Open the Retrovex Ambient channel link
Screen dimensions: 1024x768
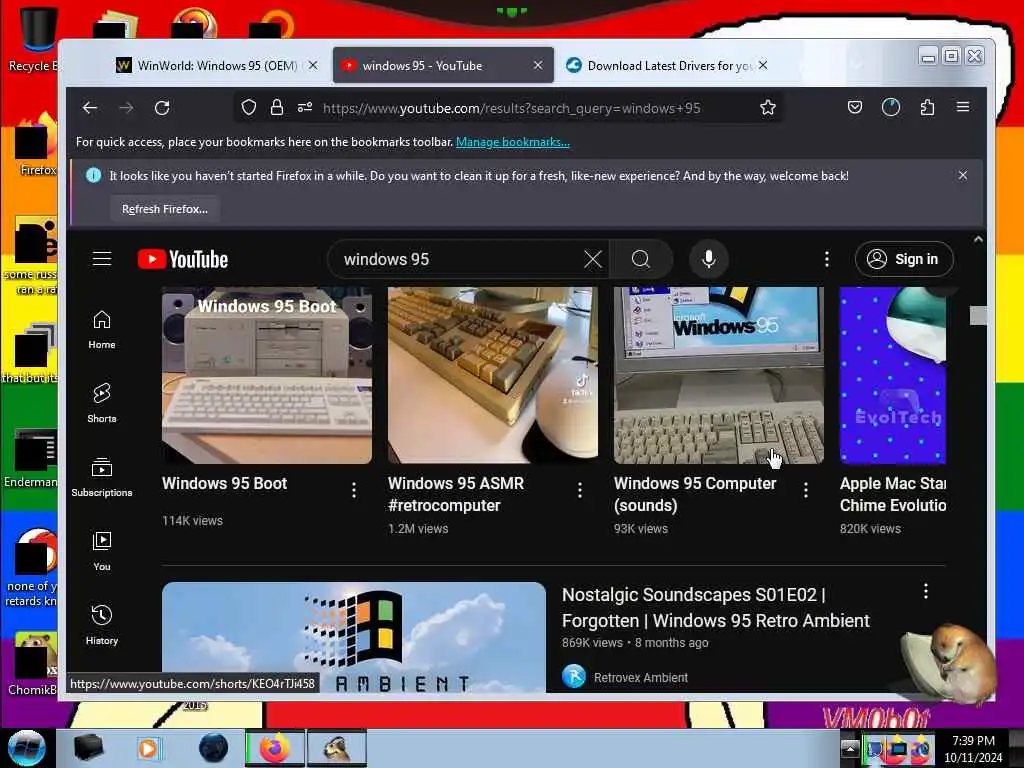coord(641,678)
